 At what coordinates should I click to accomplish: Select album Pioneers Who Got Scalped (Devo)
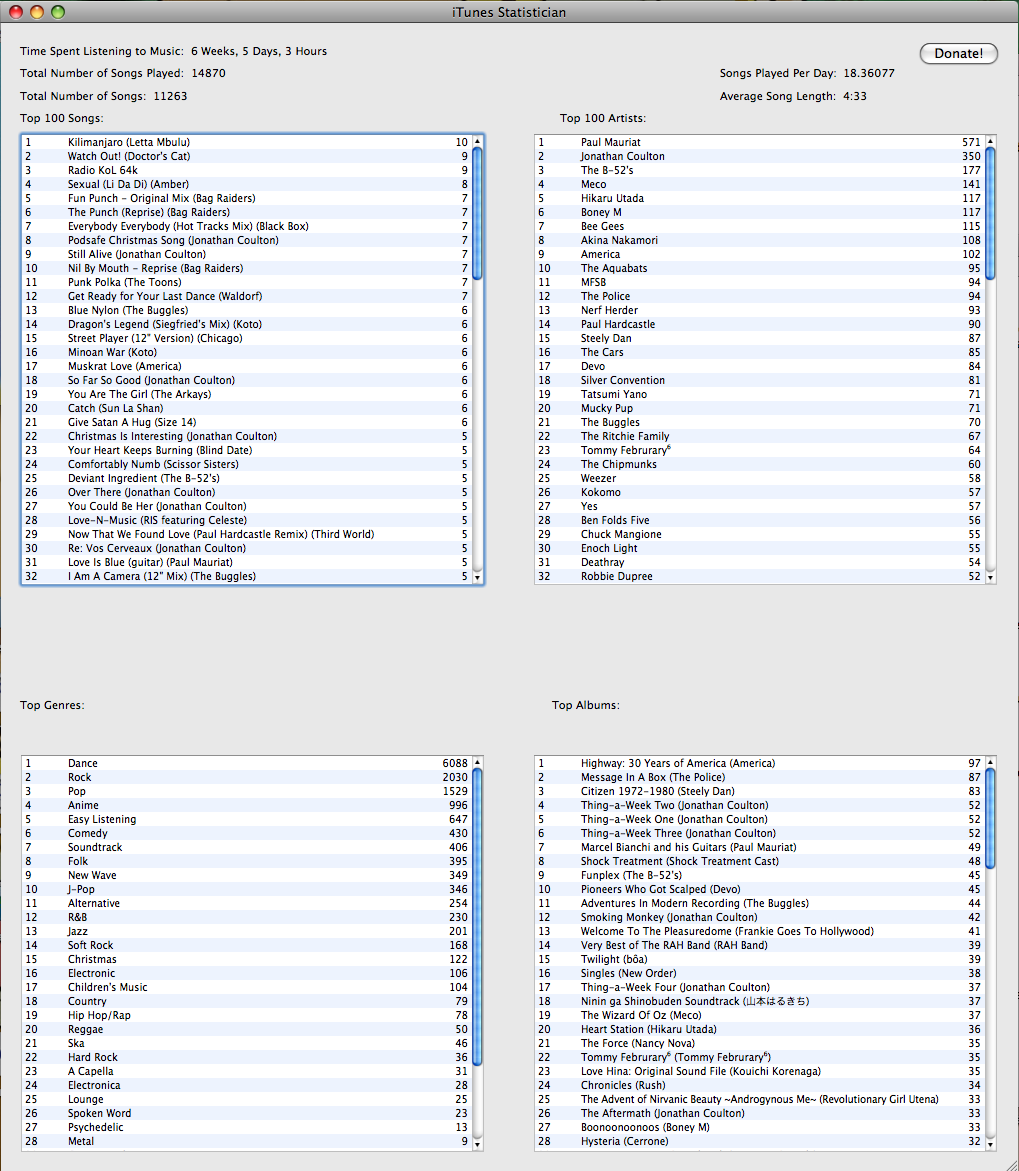[760, 889]
